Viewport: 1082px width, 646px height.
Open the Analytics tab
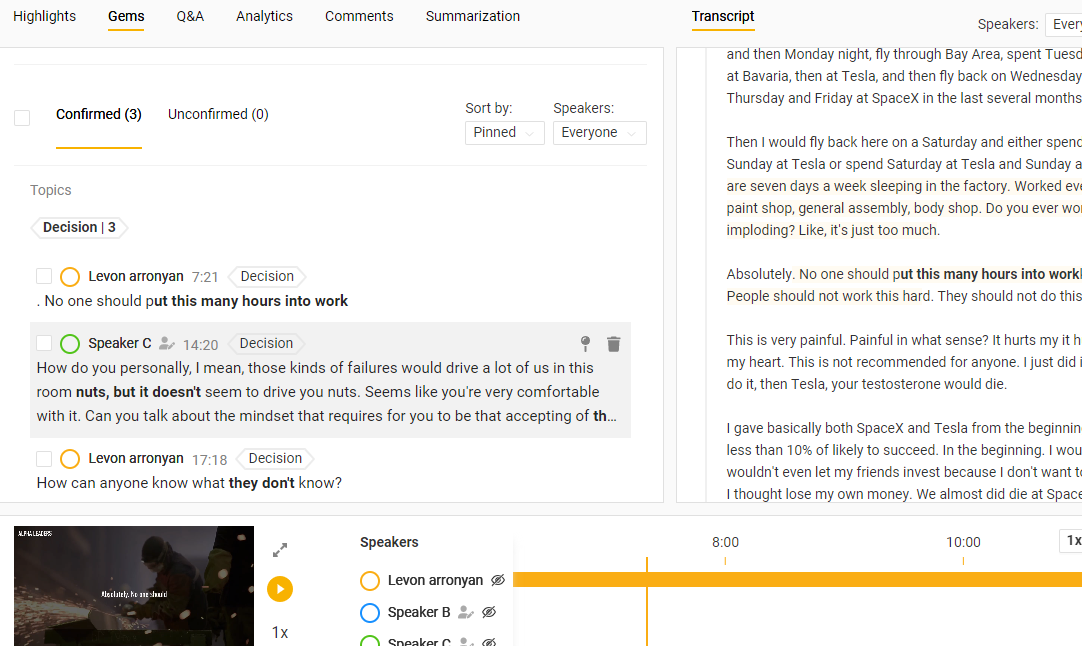[264, 16]
